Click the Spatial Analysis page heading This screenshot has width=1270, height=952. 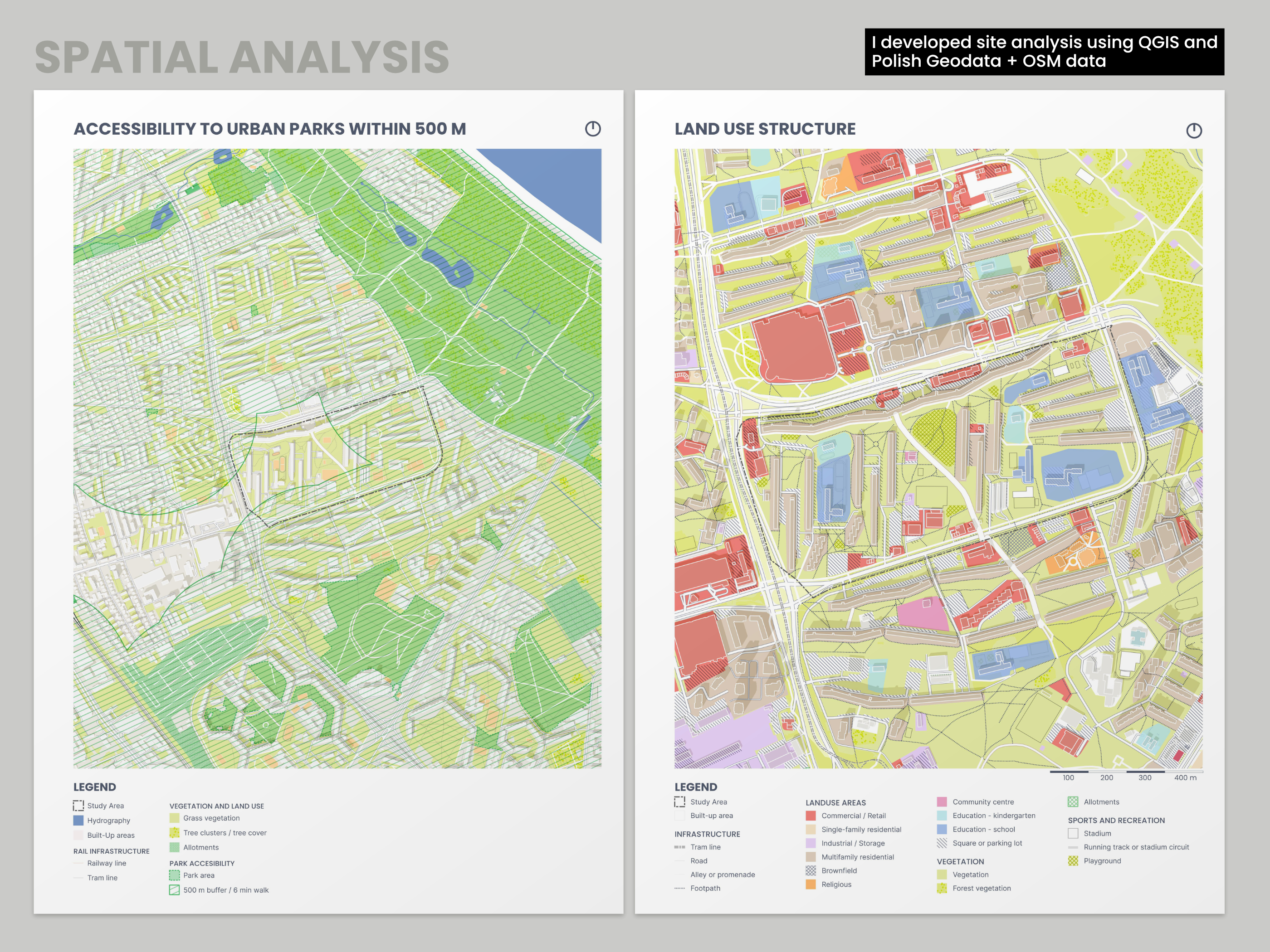pyautogui.click(x=242, y=58)
